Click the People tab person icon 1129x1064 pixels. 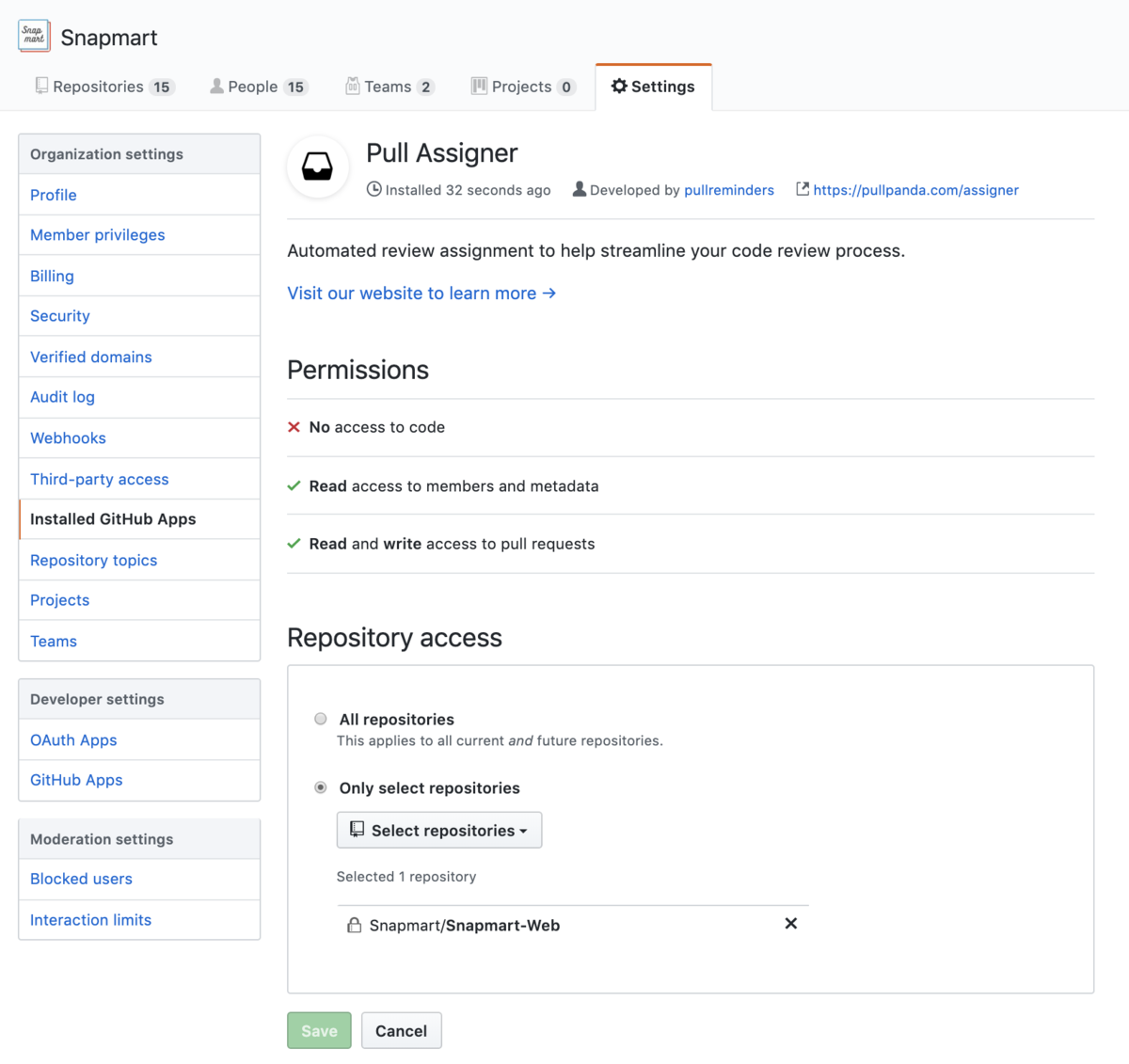(x=216, y=86)
